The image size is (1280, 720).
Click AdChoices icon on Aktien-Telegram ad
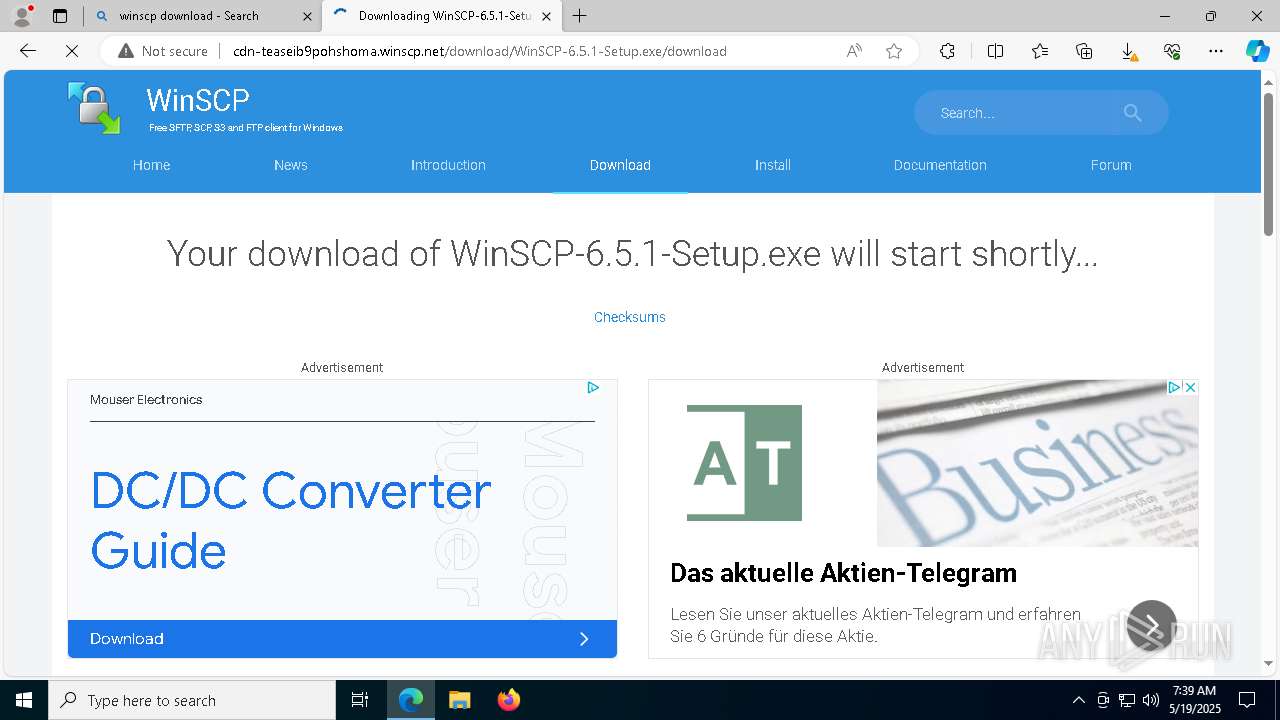(1175, 387)
